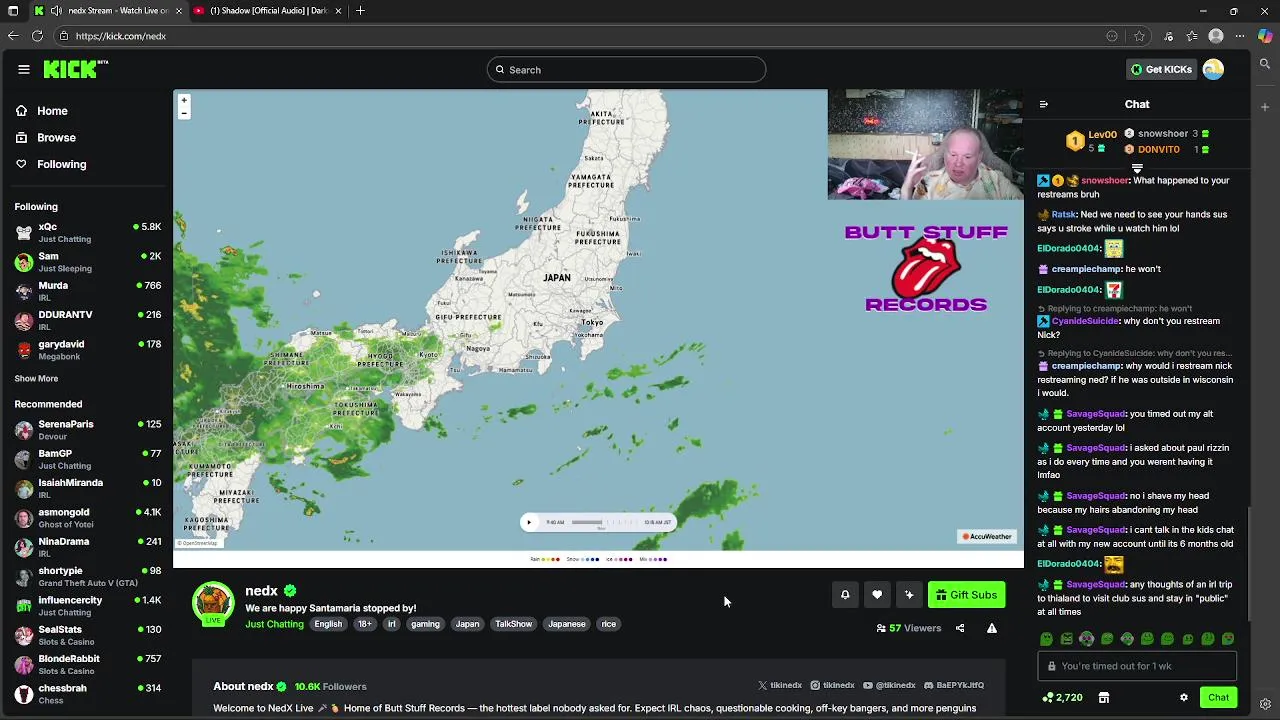Click BamGP channel avatar

(24, 459)
